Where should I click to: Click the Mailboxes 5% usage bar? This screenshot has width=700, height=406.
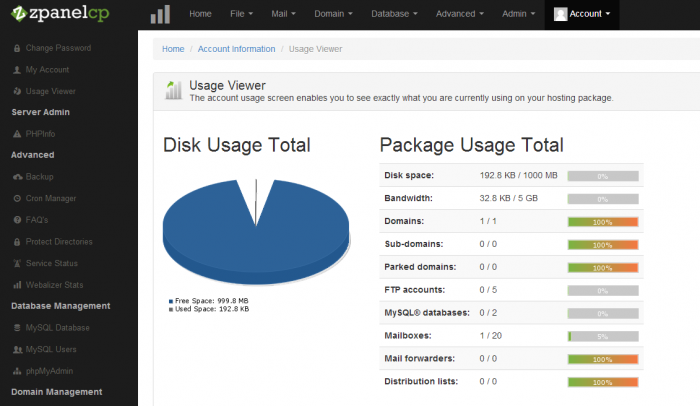(x=602, y=336)
